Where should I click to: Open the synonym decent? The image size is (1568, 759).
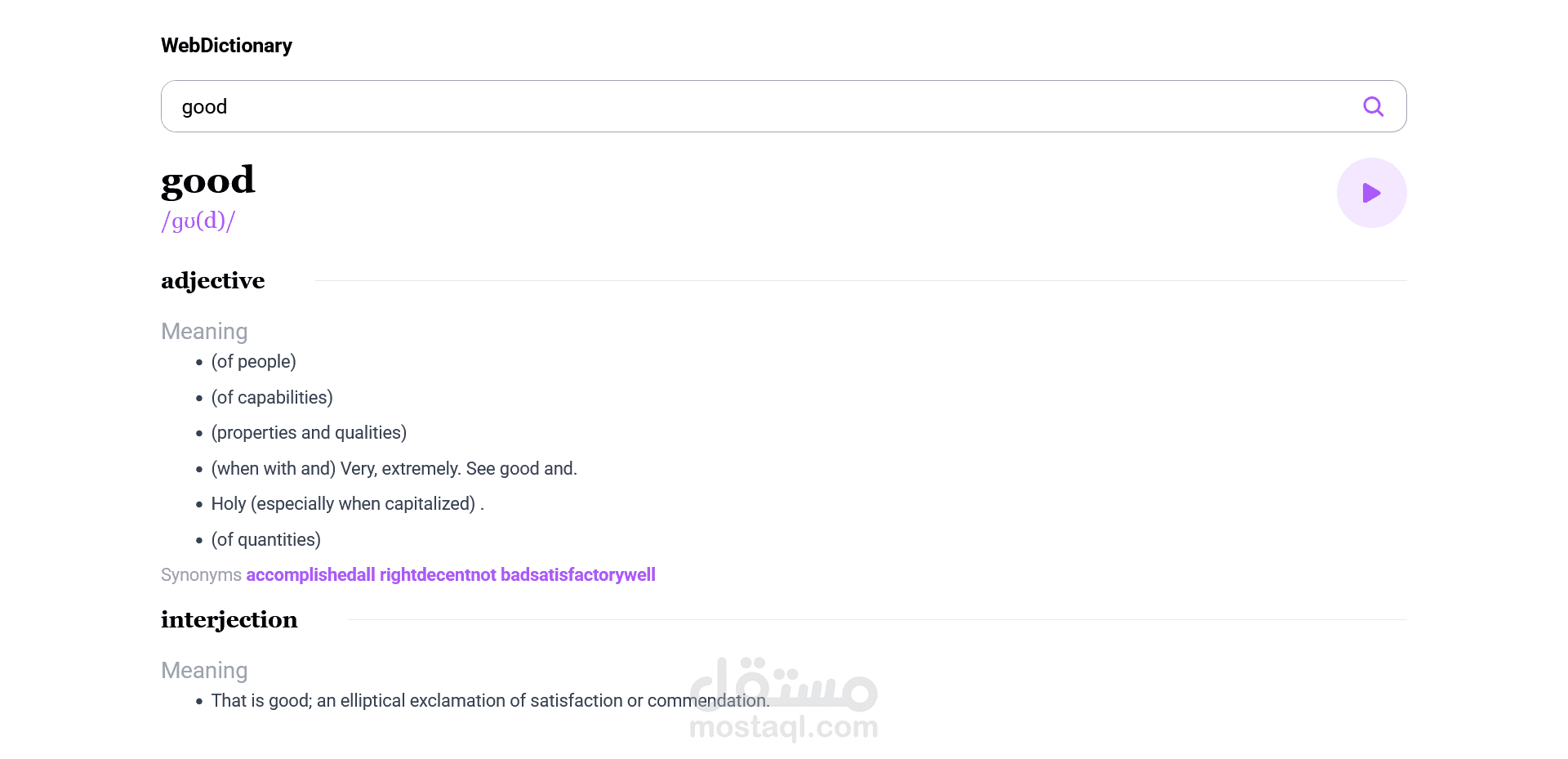(443, 575)
